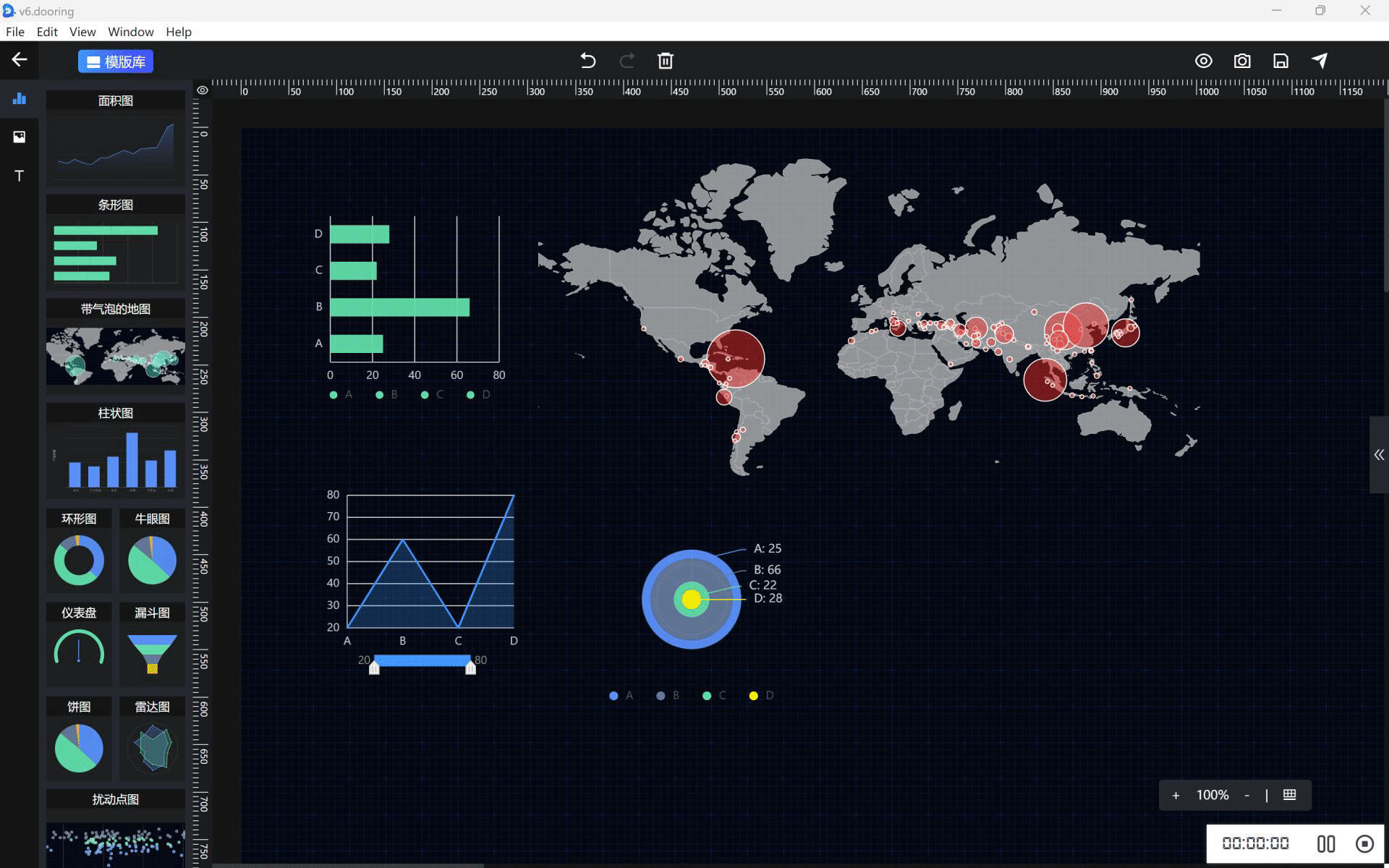
Task: Decrease zoom with the minus button
Action: 1246,795
